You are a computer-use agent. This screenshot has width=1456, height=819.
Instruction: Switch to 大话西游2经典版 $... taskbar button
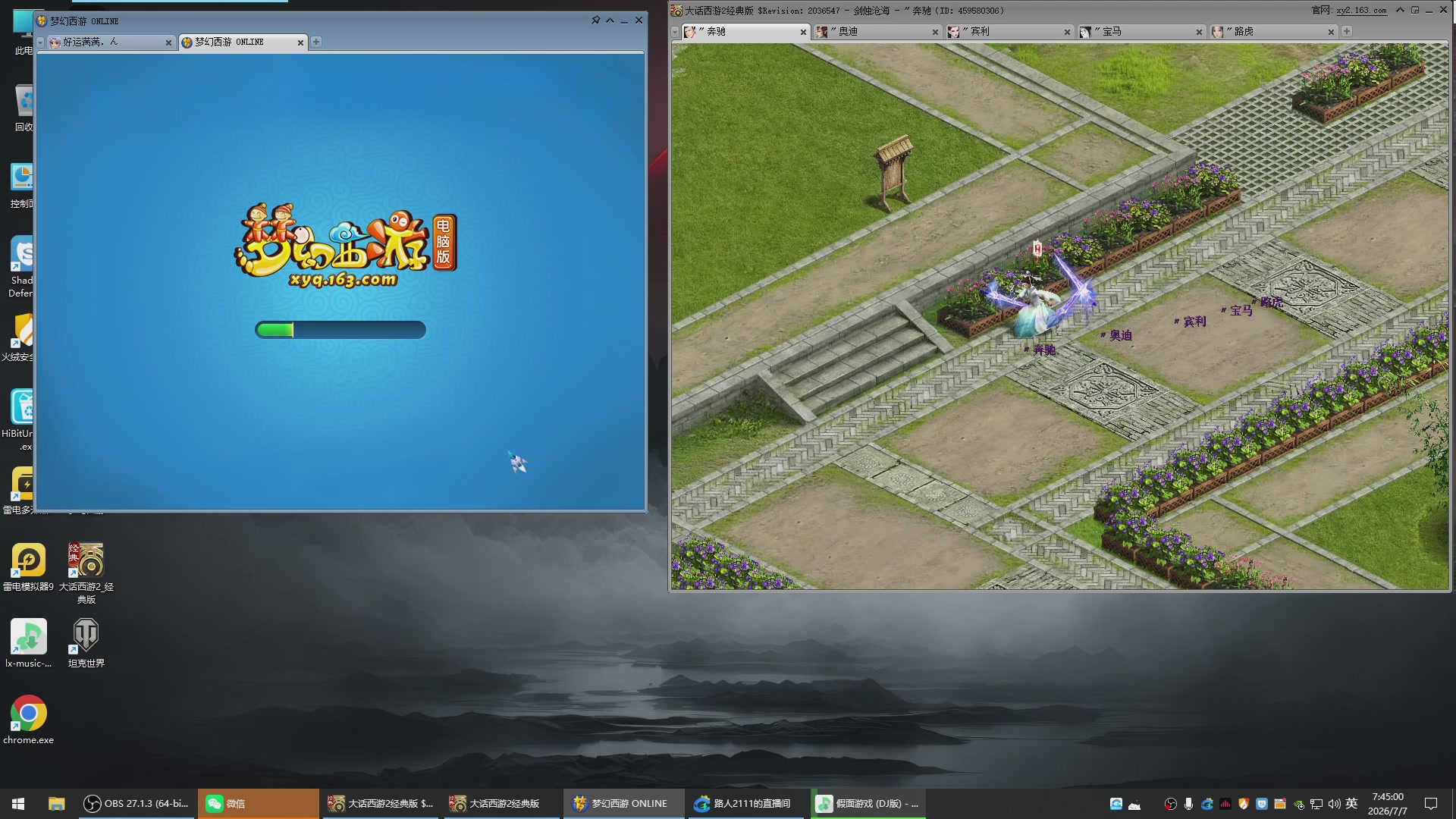(x=381, y=804)
